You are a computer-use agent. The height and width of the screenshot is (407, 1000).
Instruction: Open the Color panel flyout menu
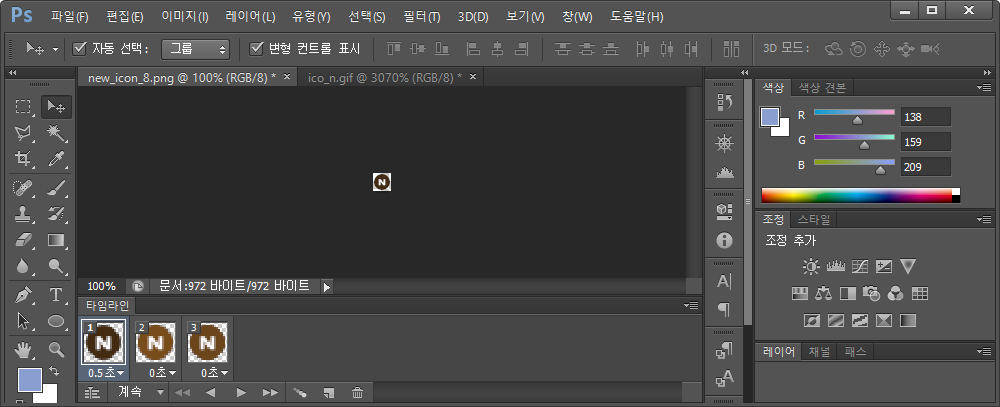(986, 87)
